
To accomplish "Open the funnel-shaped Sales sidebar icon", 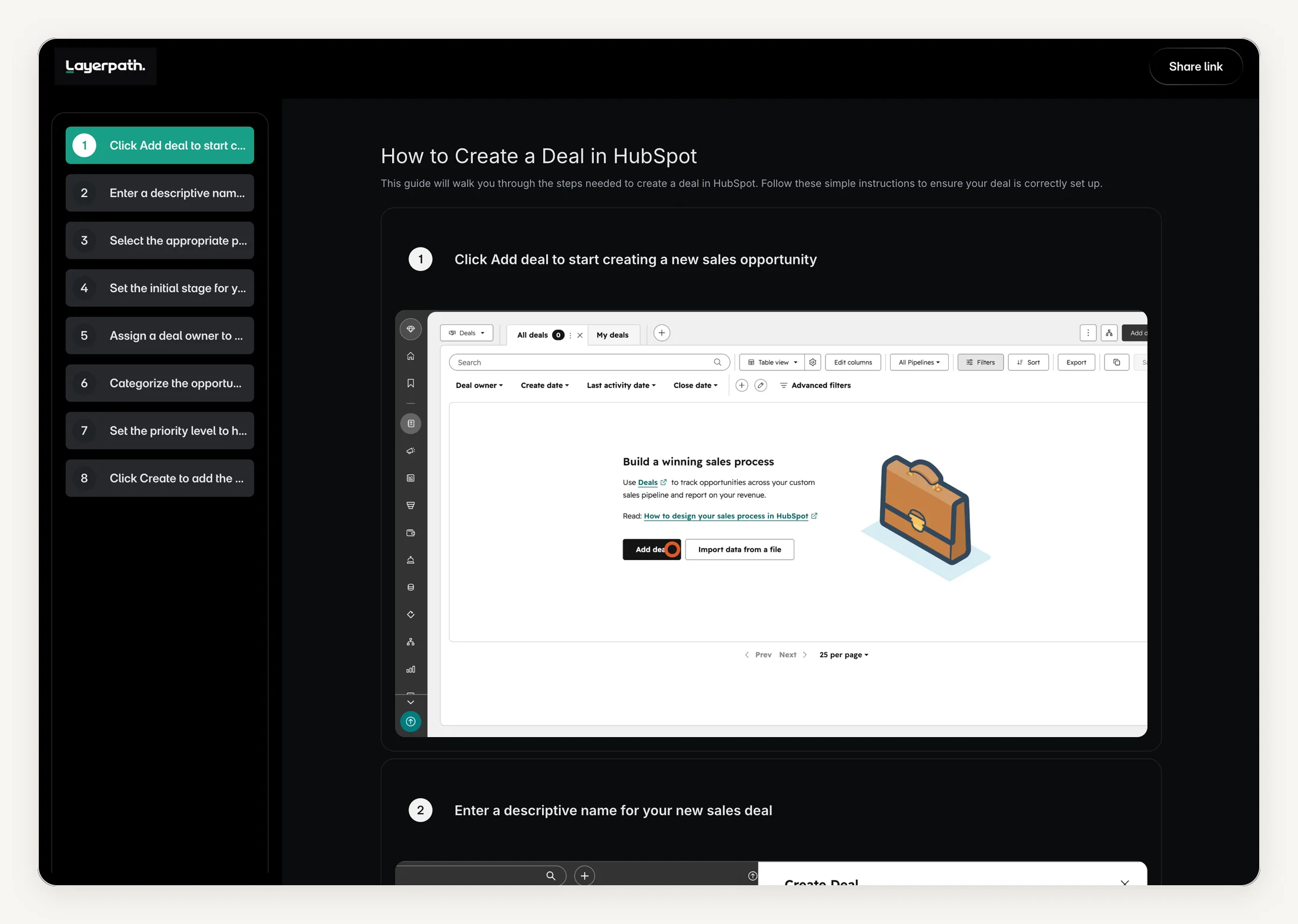I will (x=410, y=505).
